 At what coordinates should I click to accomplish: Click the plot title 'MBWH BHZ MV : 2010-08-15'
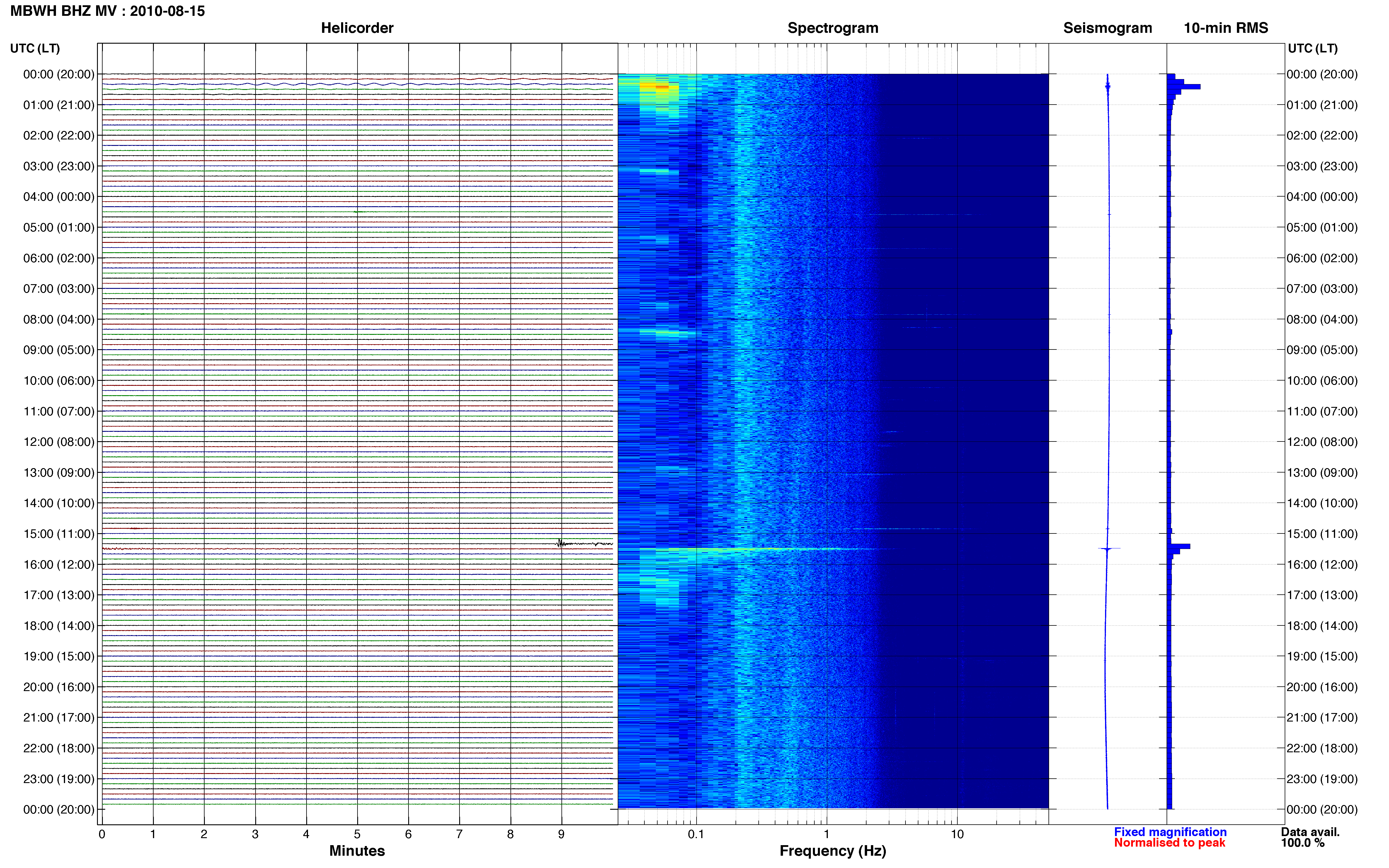coord(107,11)
